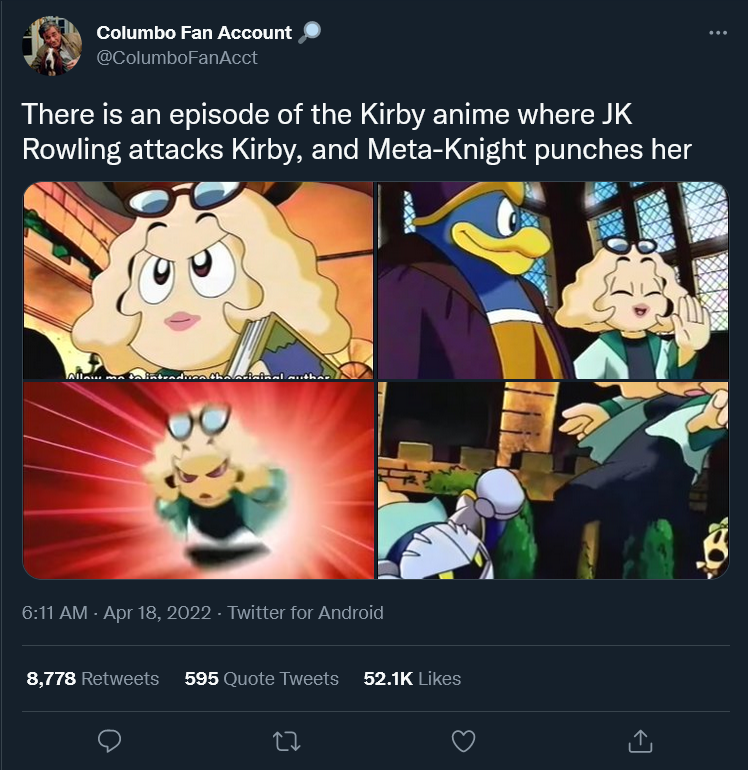
Task: View the 52.1K Likes list
Action: [412, 678]
